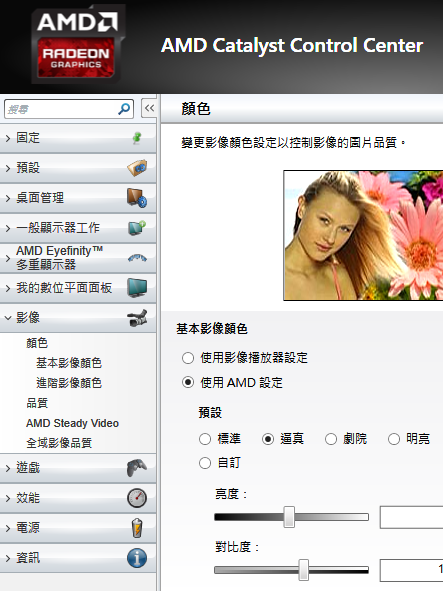The height and width of the screenshot is (591, 443).
Task: Click the 顏色 page heading
Action: click(196, 109)
